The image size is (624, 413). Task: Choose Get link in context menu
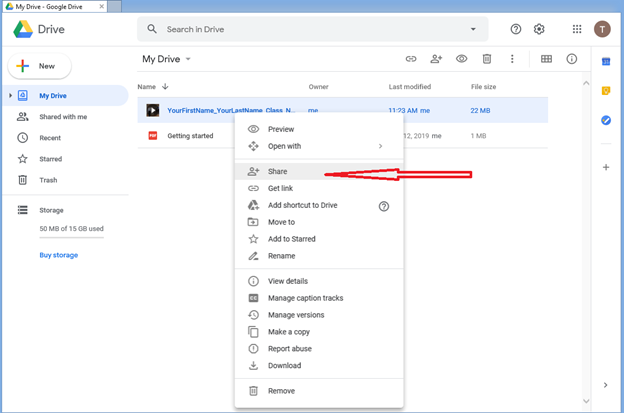coord(319,188)
